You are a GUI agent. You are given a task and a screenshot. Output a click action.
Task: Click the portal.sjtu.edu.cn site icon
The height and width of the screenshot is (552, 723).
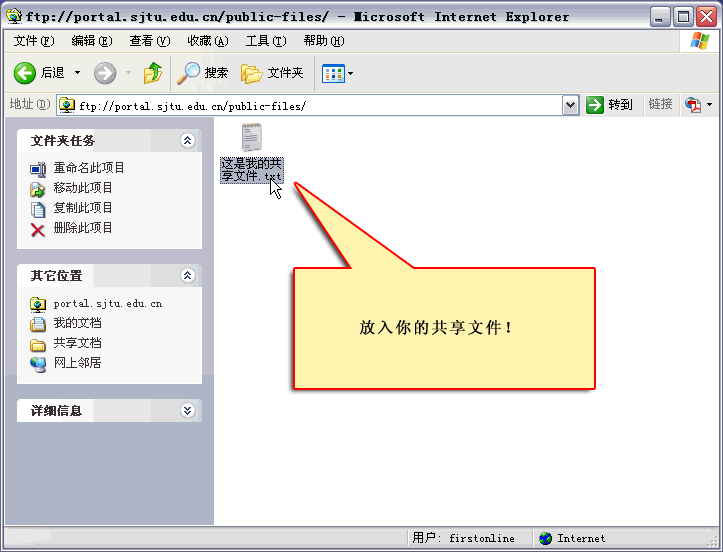[38, 304]
